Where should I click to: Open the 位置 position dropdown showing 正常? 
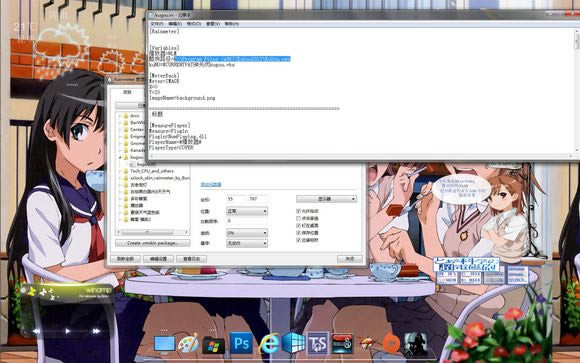tap(247, 211)
